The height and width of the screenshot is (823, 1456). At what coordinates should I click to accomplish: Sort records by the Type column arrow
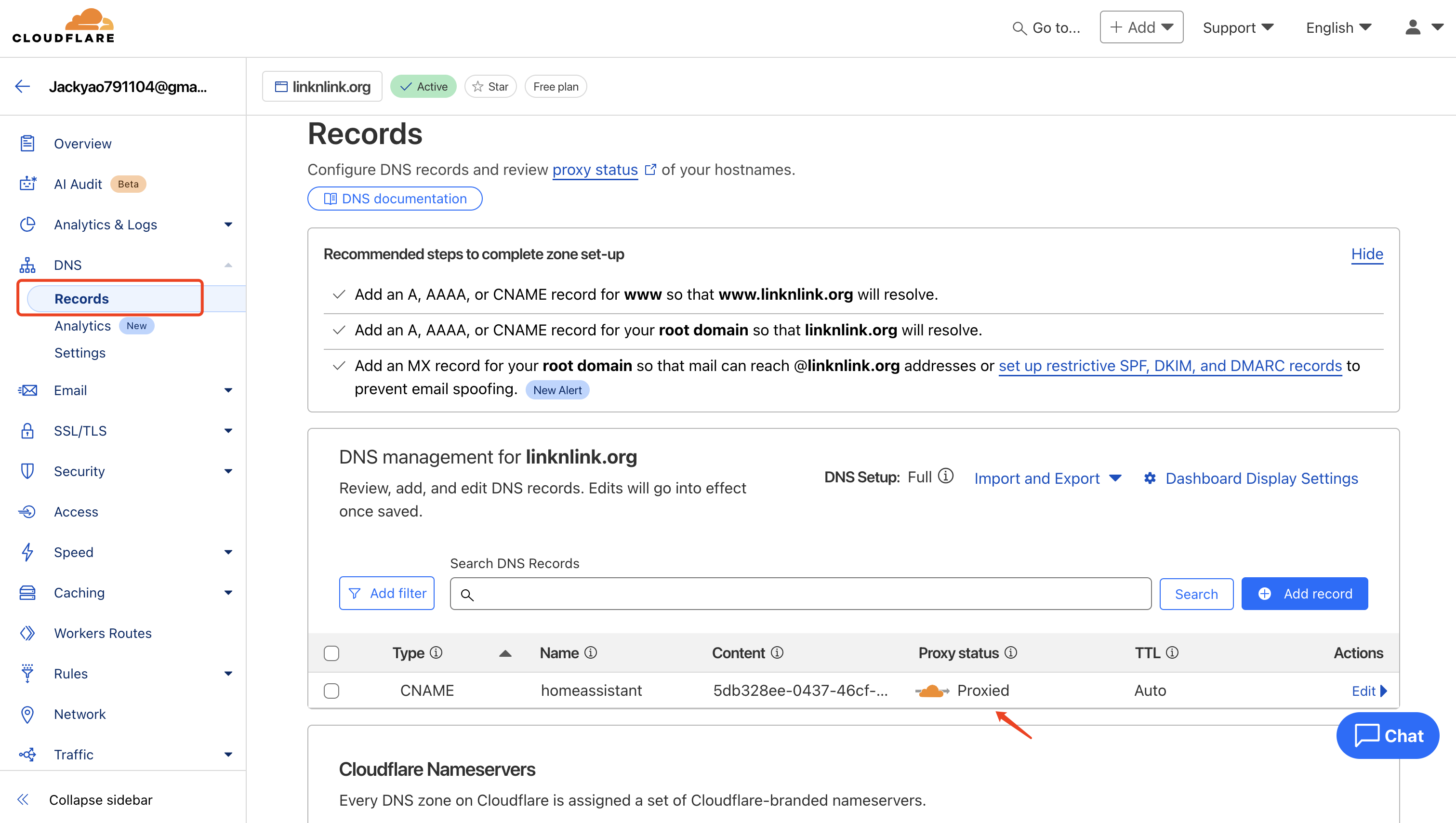[x=505, y=653]
